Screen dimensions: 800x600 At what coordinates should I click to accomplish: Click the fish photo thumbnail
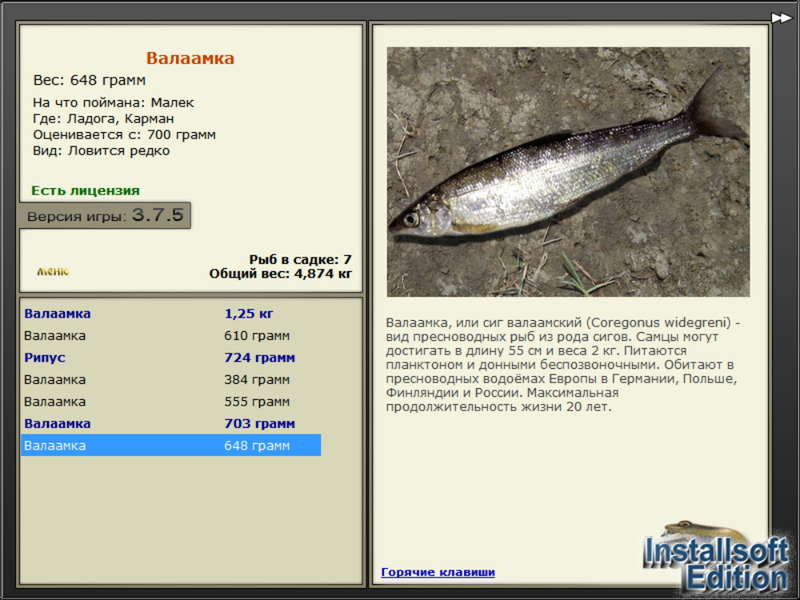click(568, 172)
